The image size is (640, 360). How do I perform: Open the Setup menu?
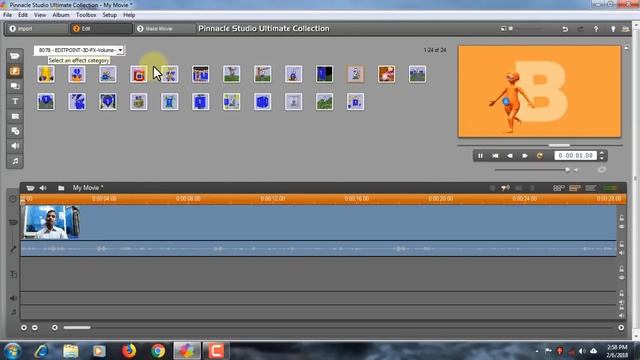click(x=109, y=15)
